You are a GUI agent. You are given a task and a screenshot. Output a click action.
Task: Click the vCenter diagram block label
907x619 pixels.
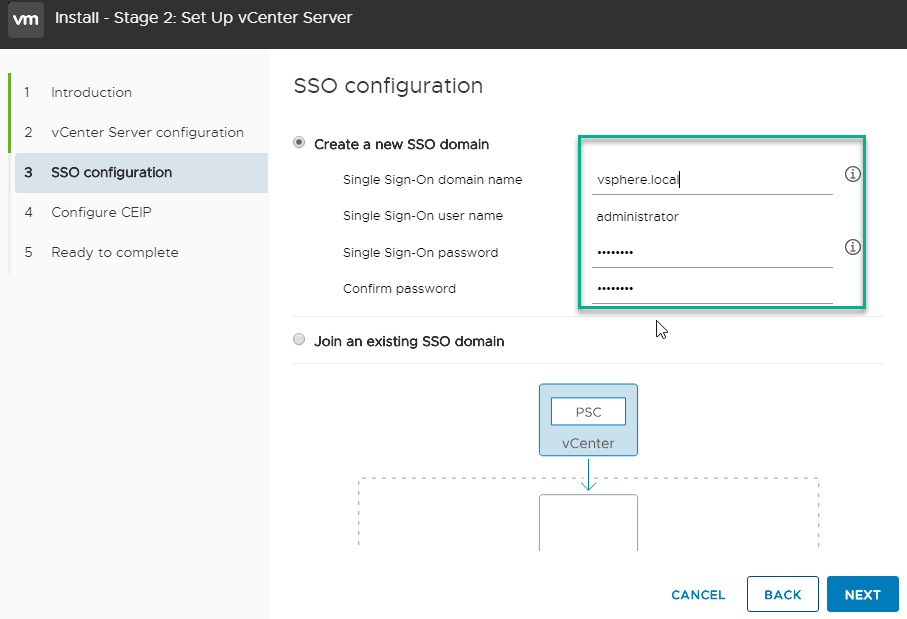588,443
